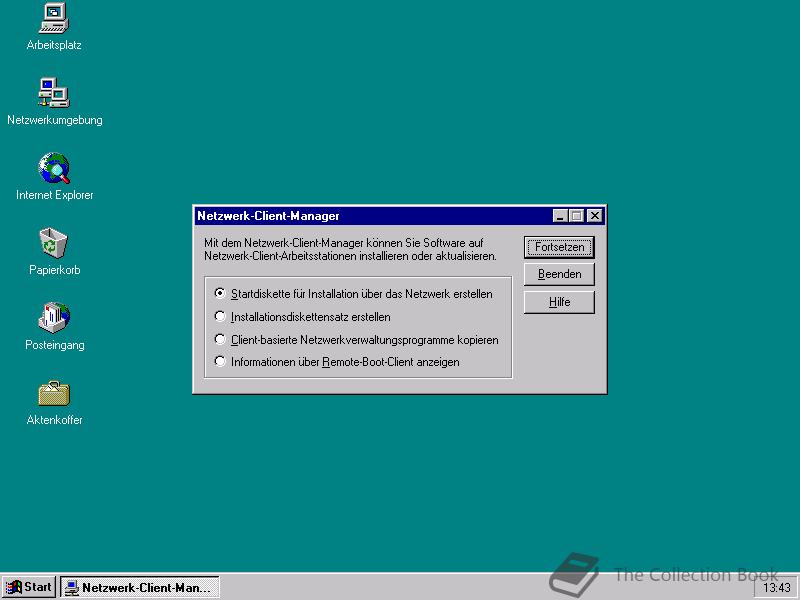Open the Start menu

(x=29, y=587)
